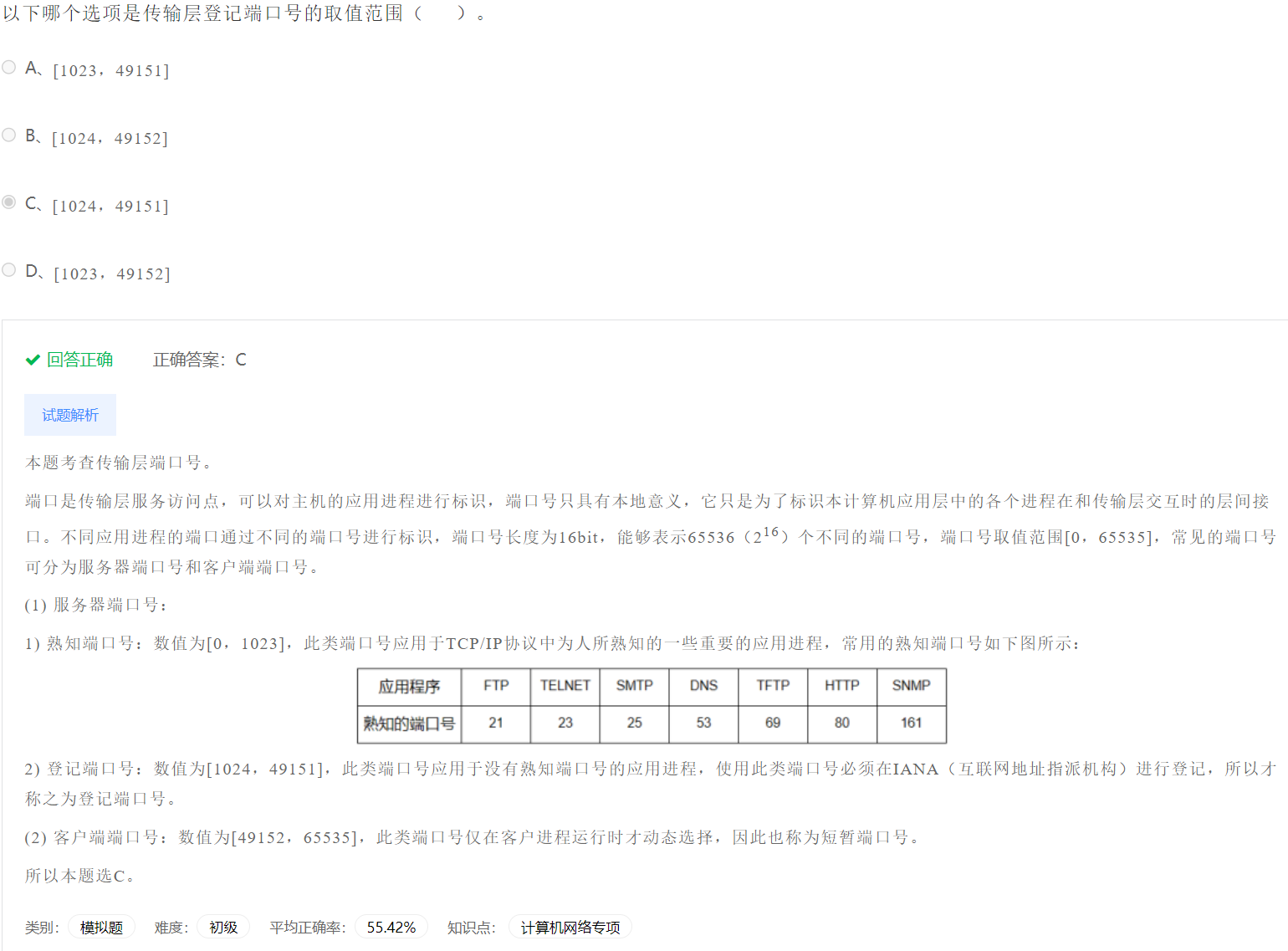Viewport: 1288px width, 951px height.
Task: Click port value 21 in the table
Action: point(496,723)
